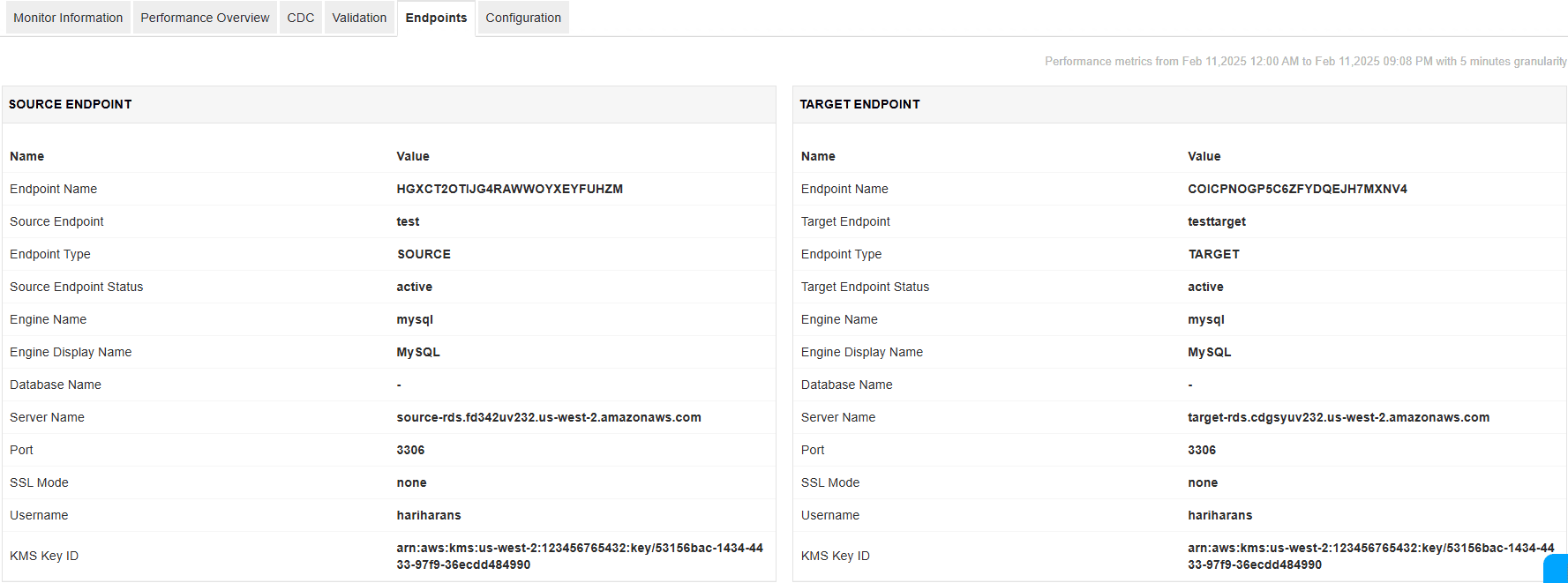Open the Monitor Information tab
Viewport: 1568px width, 583px height.
[x=68, y=18]
